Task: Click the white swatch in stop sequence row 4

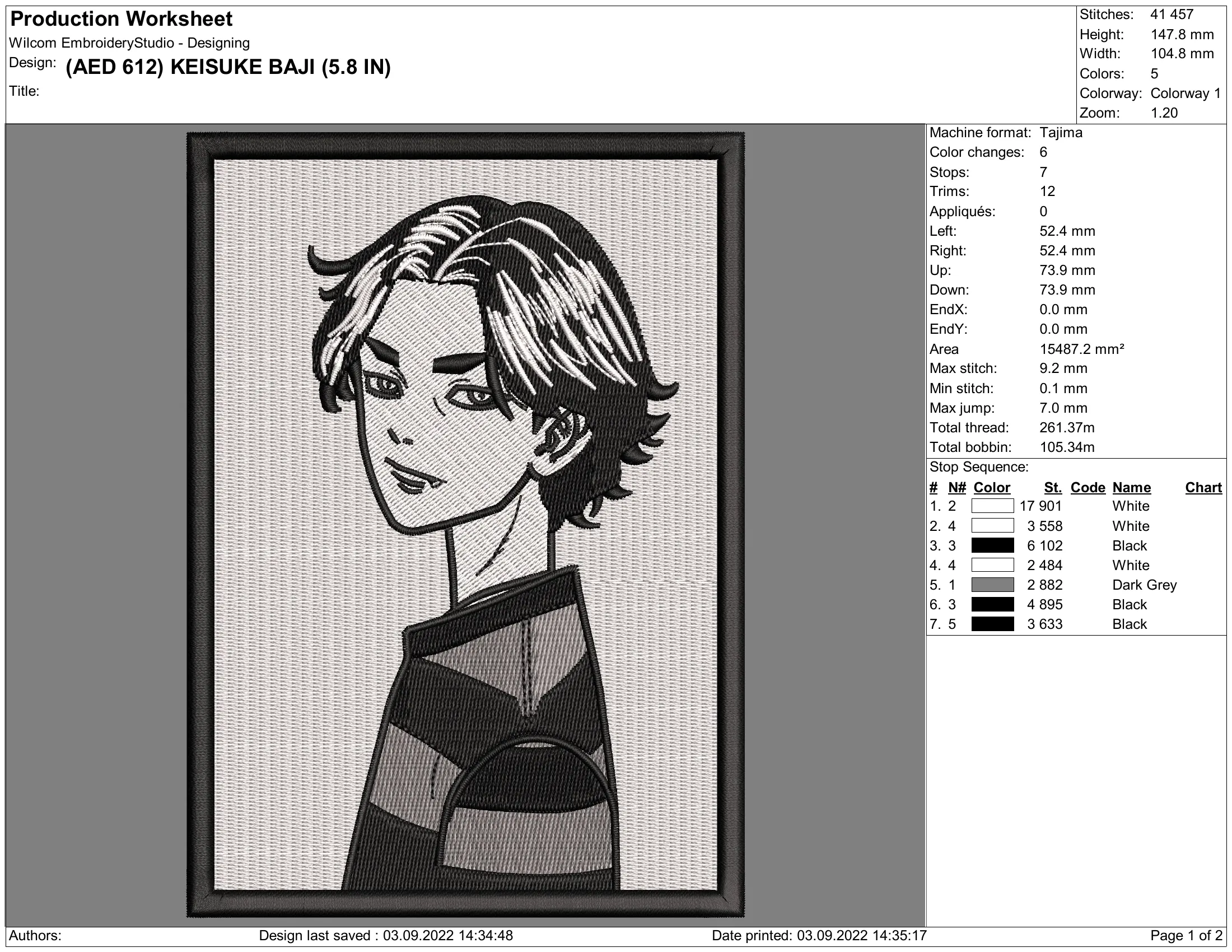Action: tap(992, 565)
